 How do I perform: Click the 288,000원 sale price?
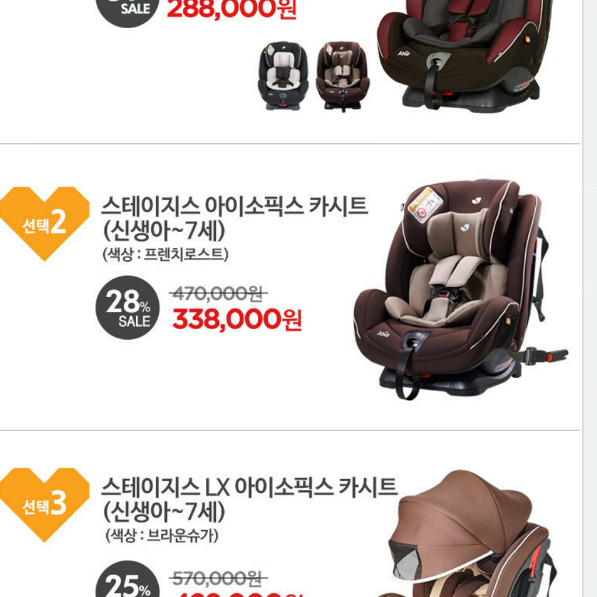231,10
